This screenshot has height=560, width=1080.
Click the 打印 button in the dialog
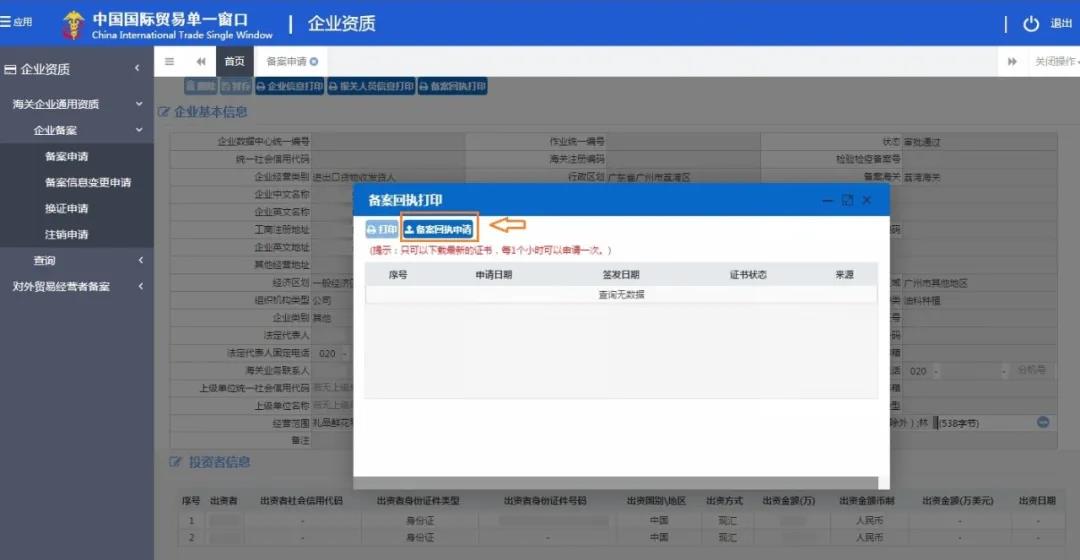[381, 230]
